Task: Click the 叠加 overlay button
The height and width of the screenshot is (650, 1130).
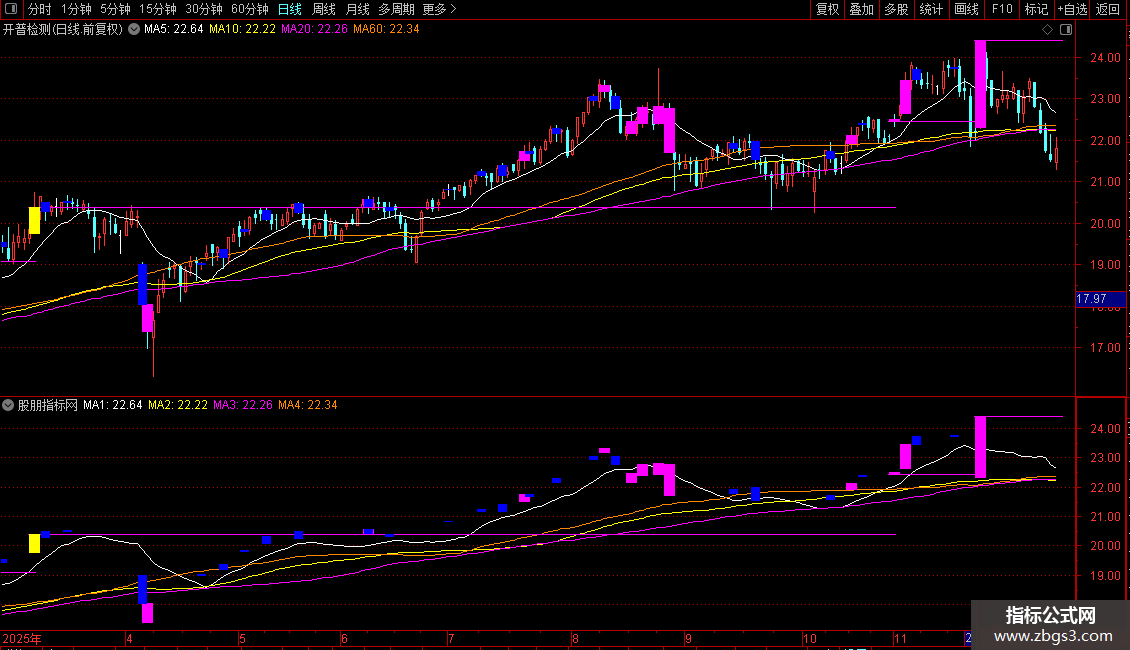Action: (861, 9)
